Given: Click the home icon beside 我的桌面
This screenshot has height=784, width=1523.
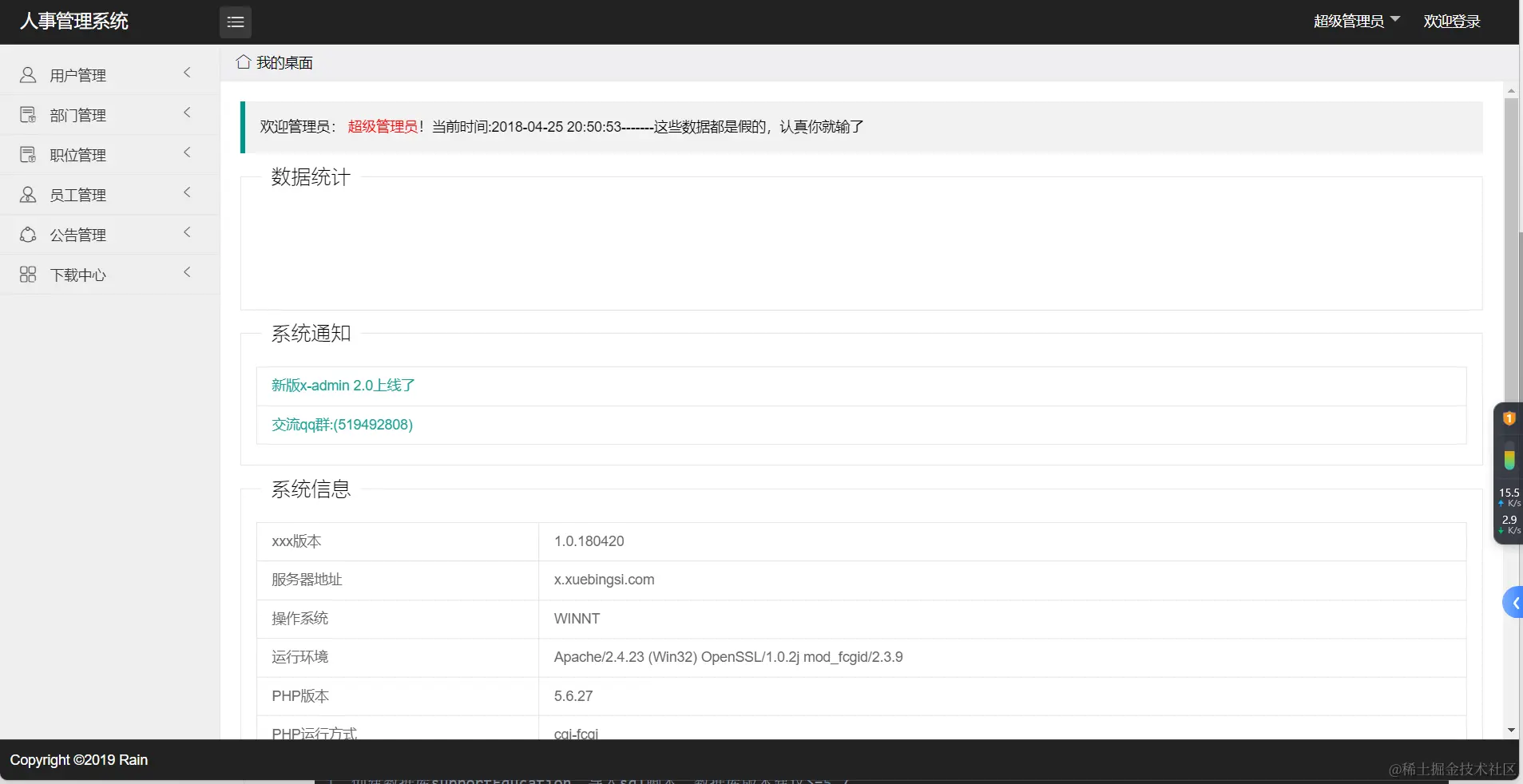Looking at the screenshot, I should point(244,62).
